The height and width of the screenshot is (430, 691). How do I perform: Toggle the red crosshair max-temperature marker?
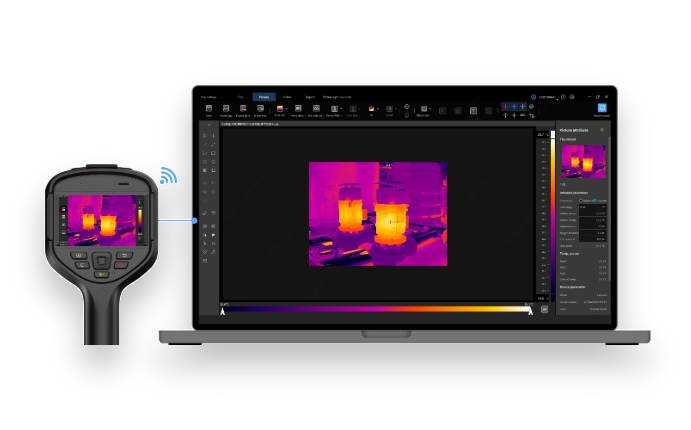(505, 106)
